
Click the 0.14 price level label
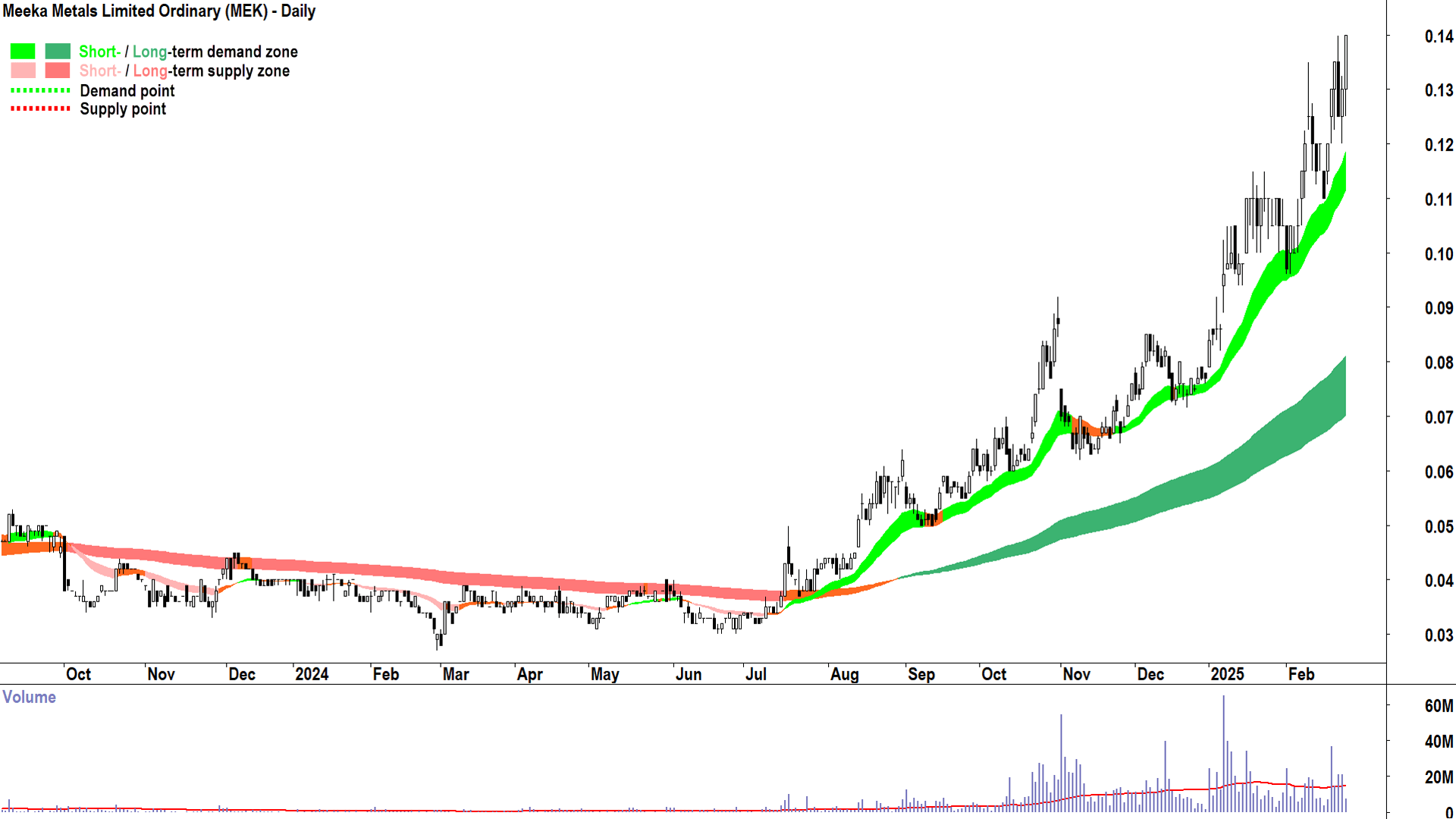click(x=1439, y=36)
